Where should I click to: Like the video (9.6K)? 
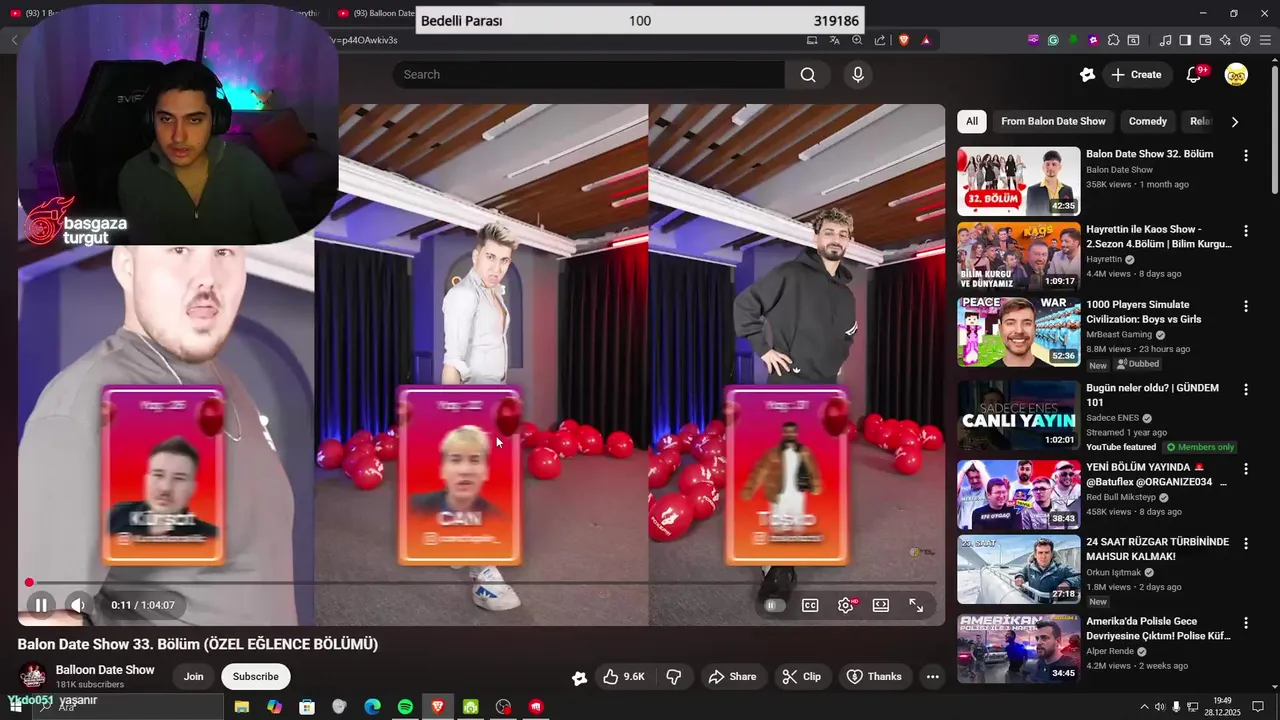[x=623, y=677]
